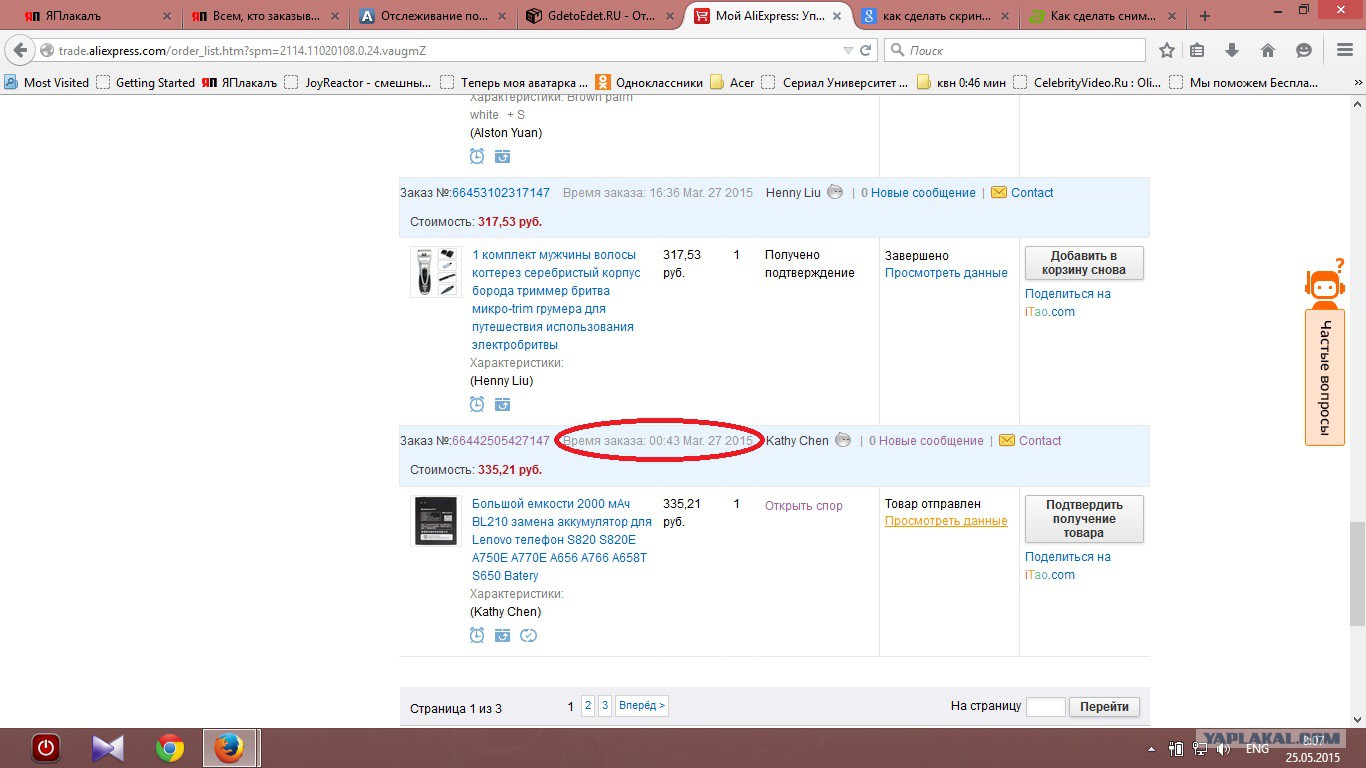
Task: Go to the Firefox Home page icon
Action: pos(1268,50)
